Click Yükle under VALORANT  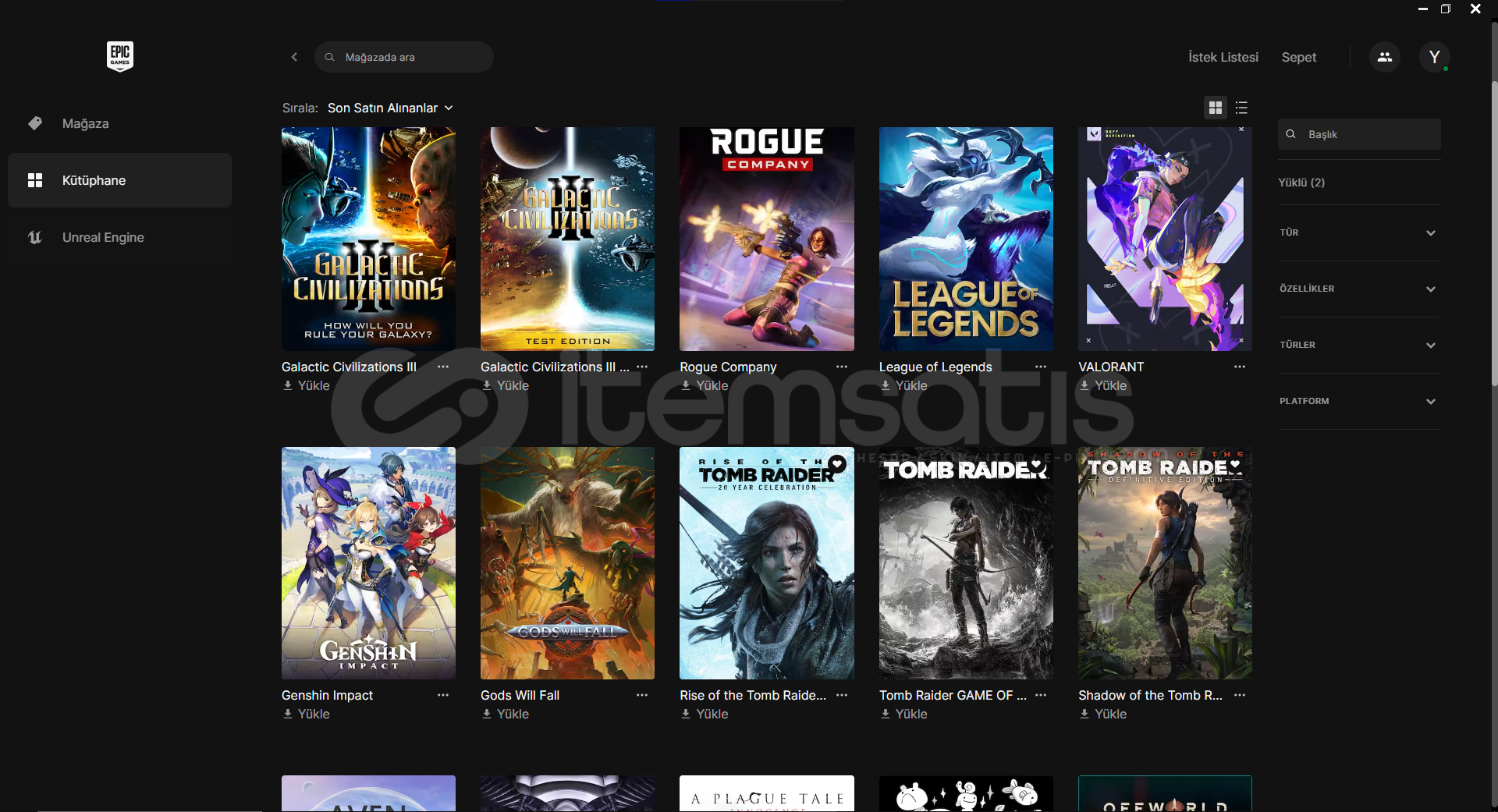click(1102, 385)
